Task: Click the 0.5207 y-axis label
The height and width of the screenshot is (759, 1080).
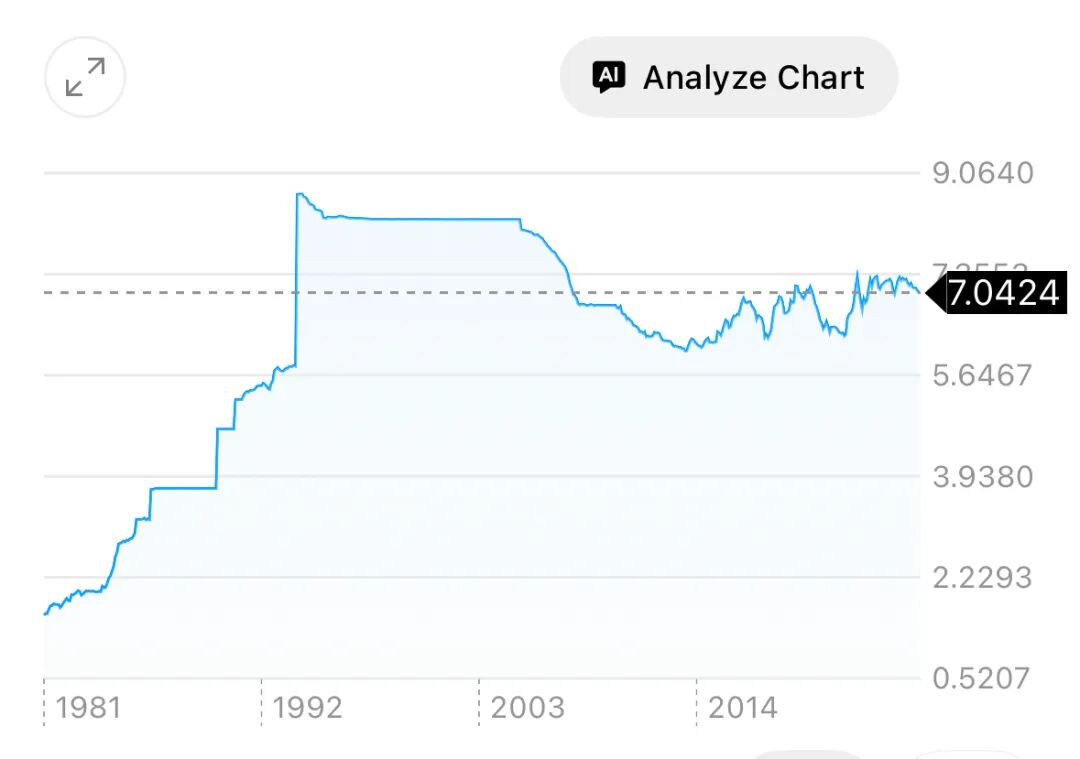Action: [983, 678]
